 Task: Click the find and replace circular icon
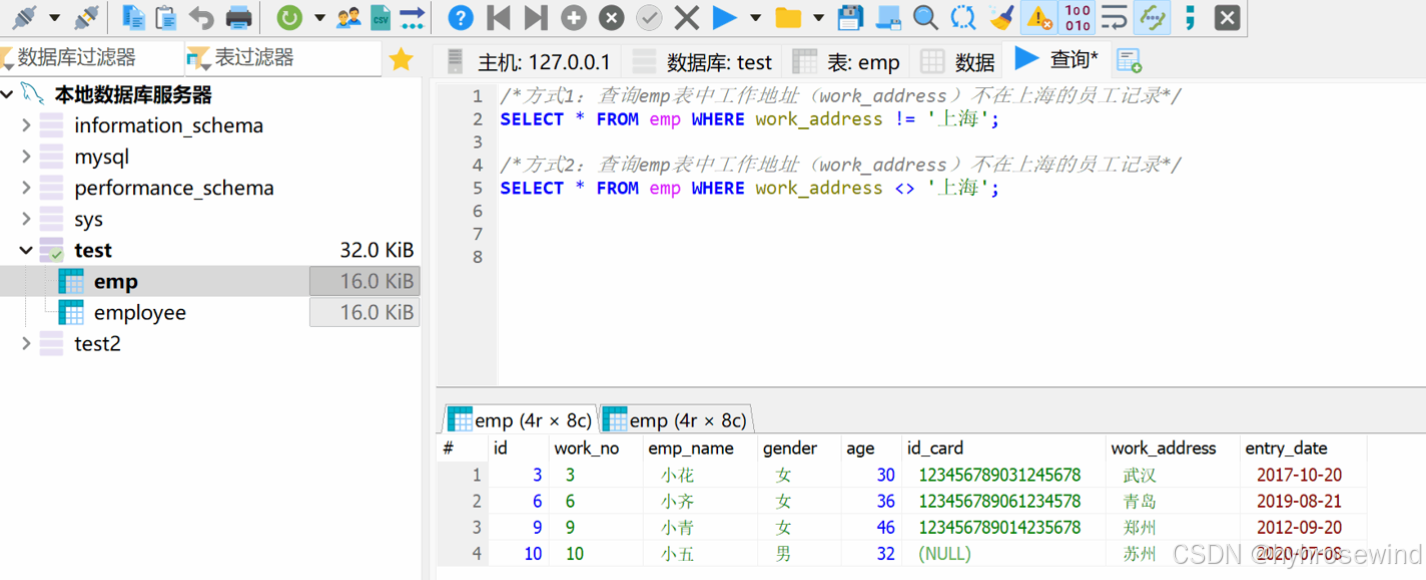[x=963, y=17]
